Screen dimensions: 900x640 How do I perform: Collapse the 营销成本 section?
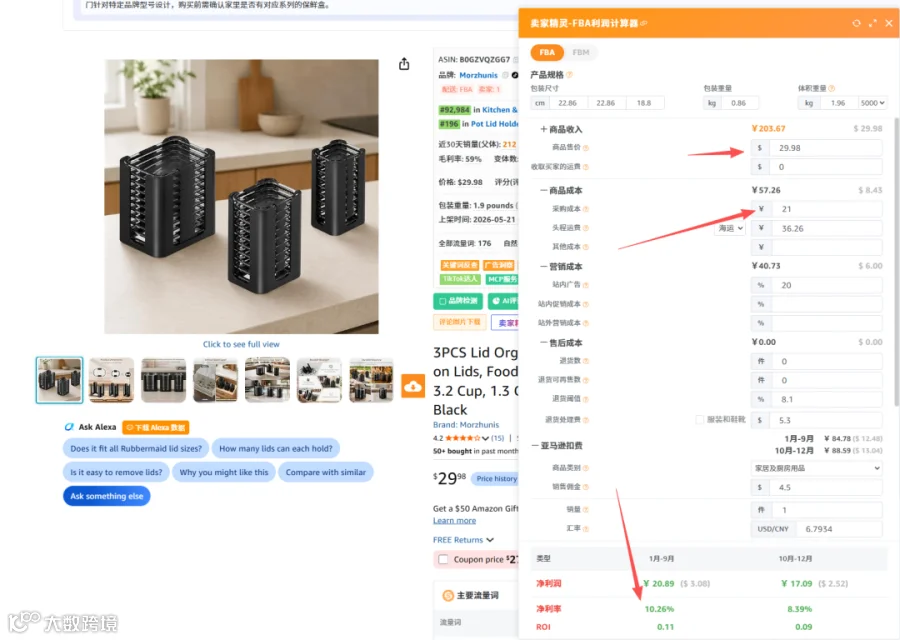544,266
